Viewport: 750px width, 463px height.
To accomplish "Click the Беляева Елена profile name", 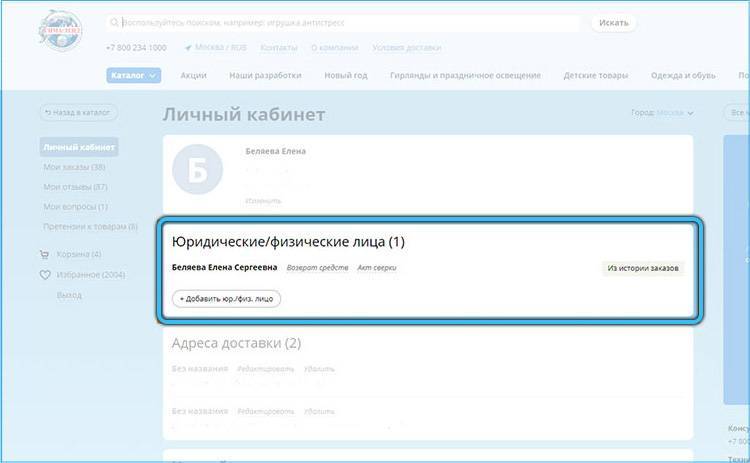I will pyautogui.click(x=276, y=151).
